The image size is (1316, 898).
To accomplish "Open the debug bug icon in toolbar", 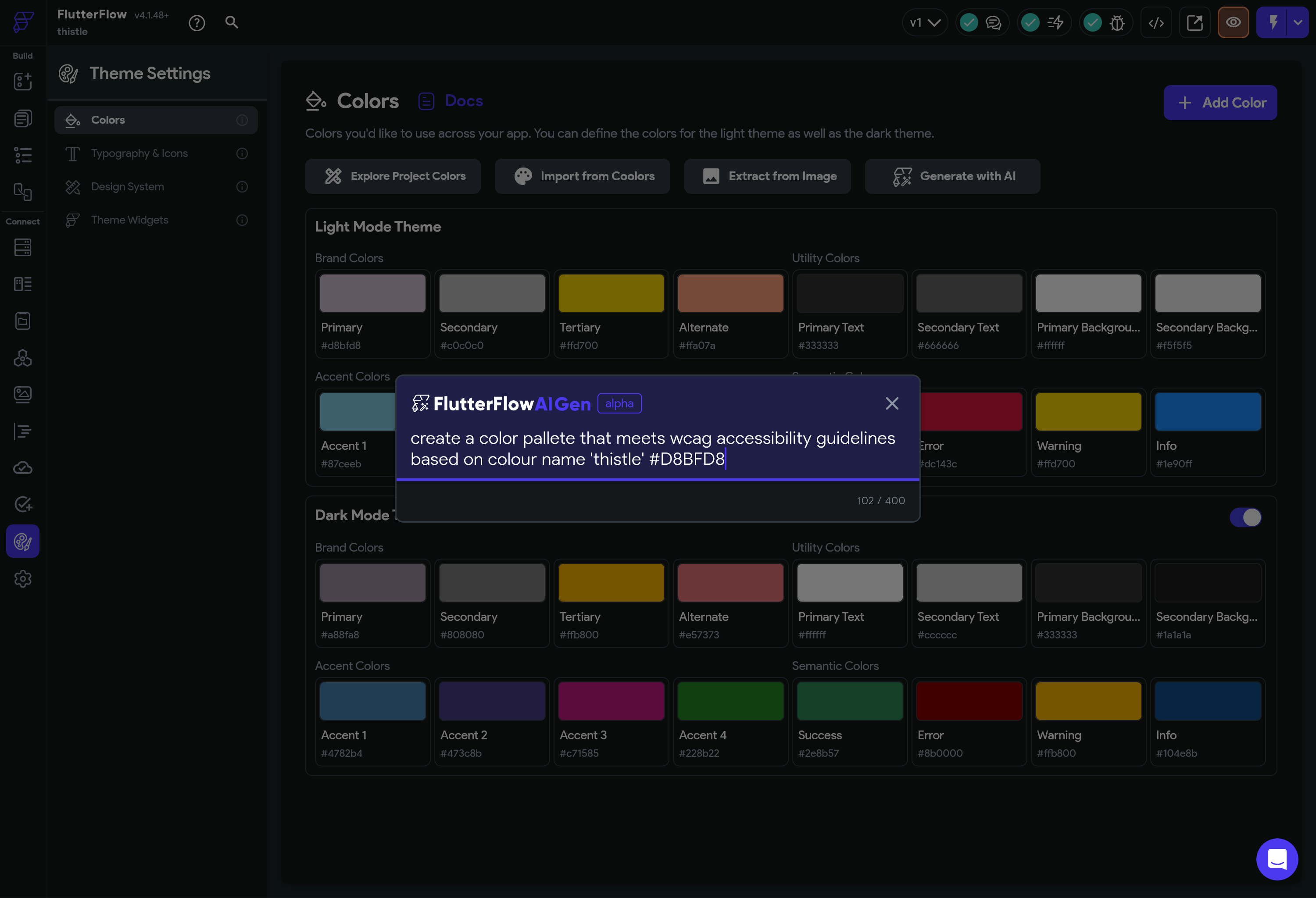I will coord(1117,22).
